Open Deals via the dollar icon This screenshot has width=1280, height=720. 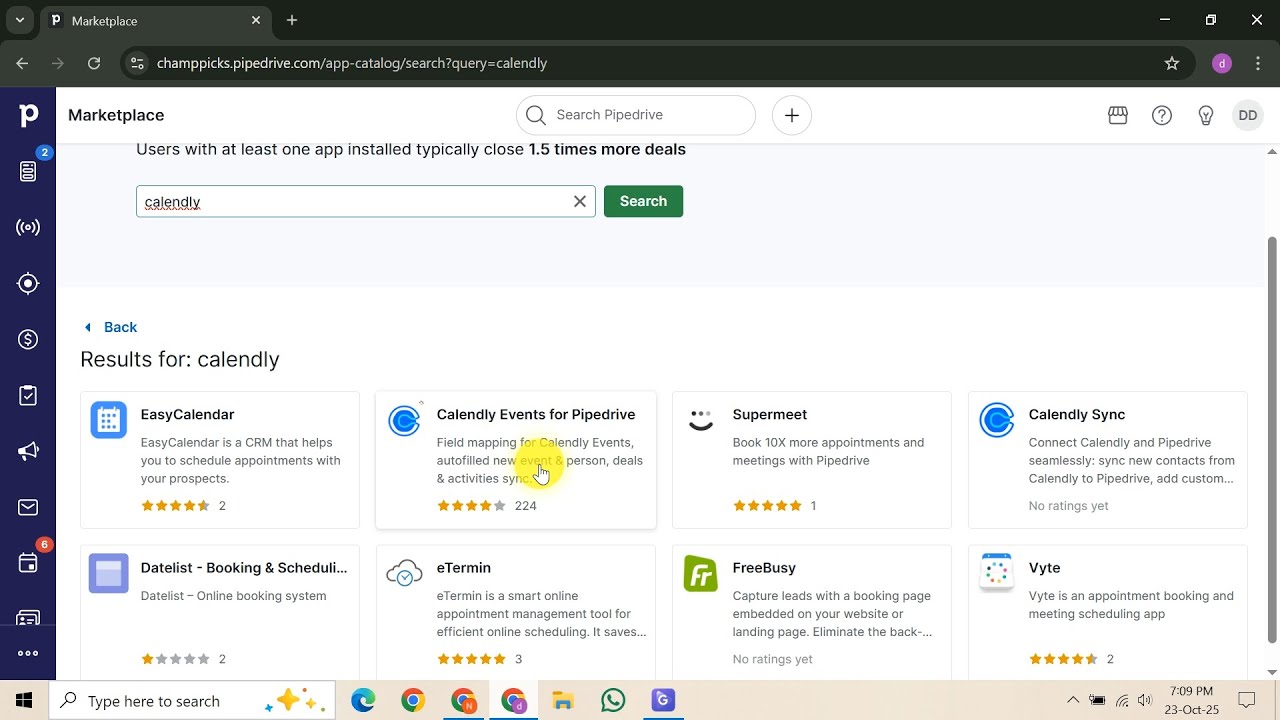coord(28,340)
